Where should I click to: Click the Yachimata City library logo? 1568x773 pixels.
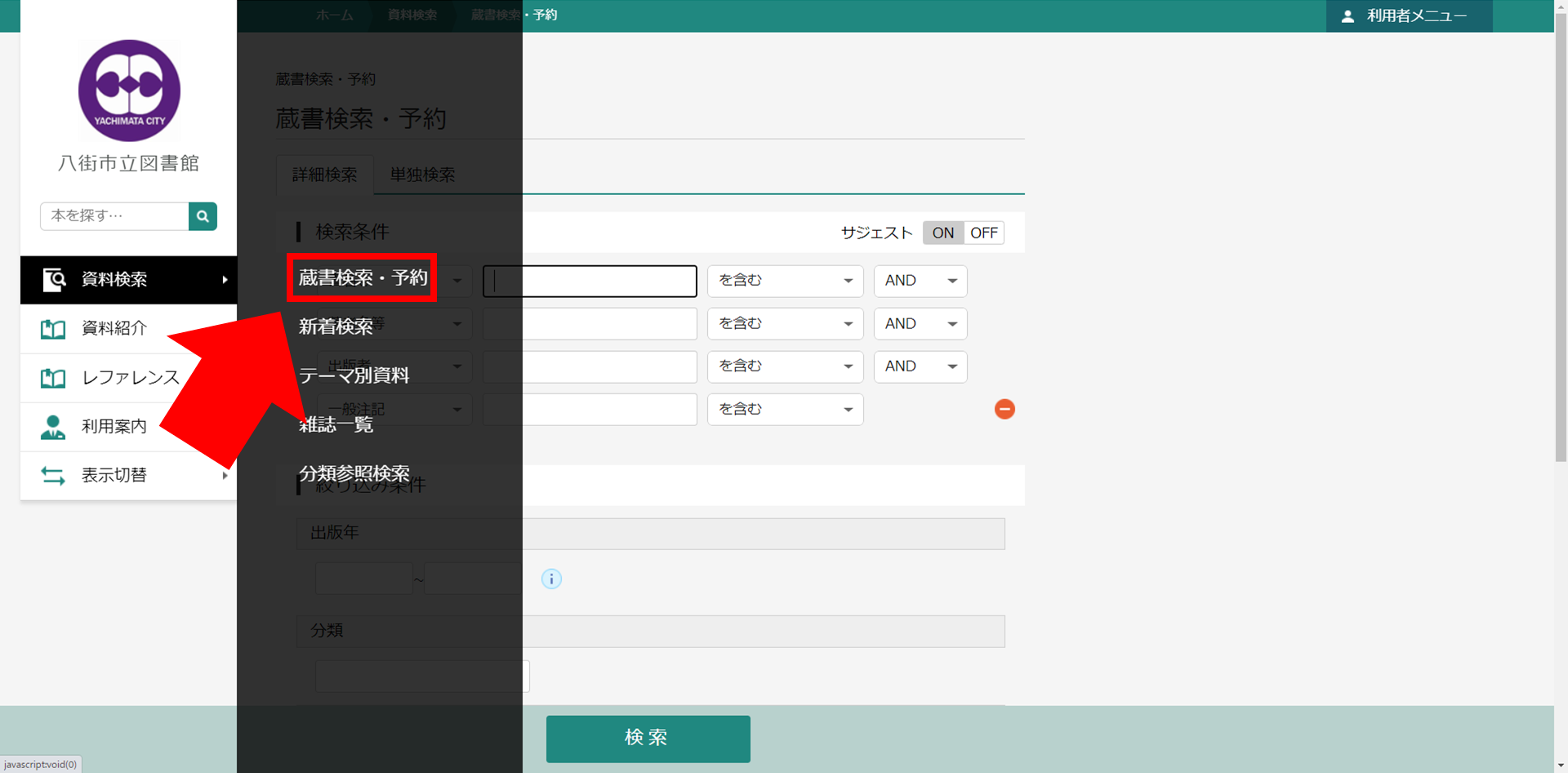(x=129, y=91)
